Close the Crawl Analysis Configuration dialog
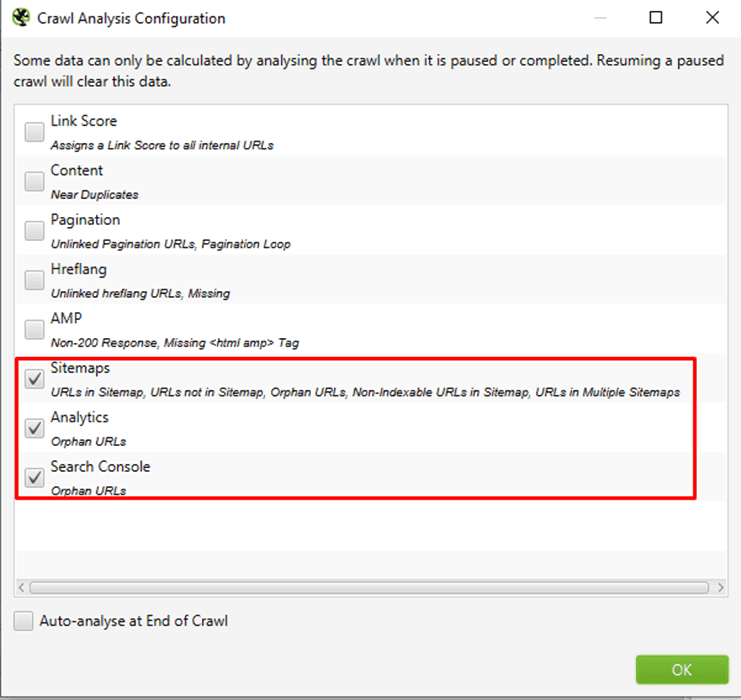 pyautogui.click(x=712, y=18)
